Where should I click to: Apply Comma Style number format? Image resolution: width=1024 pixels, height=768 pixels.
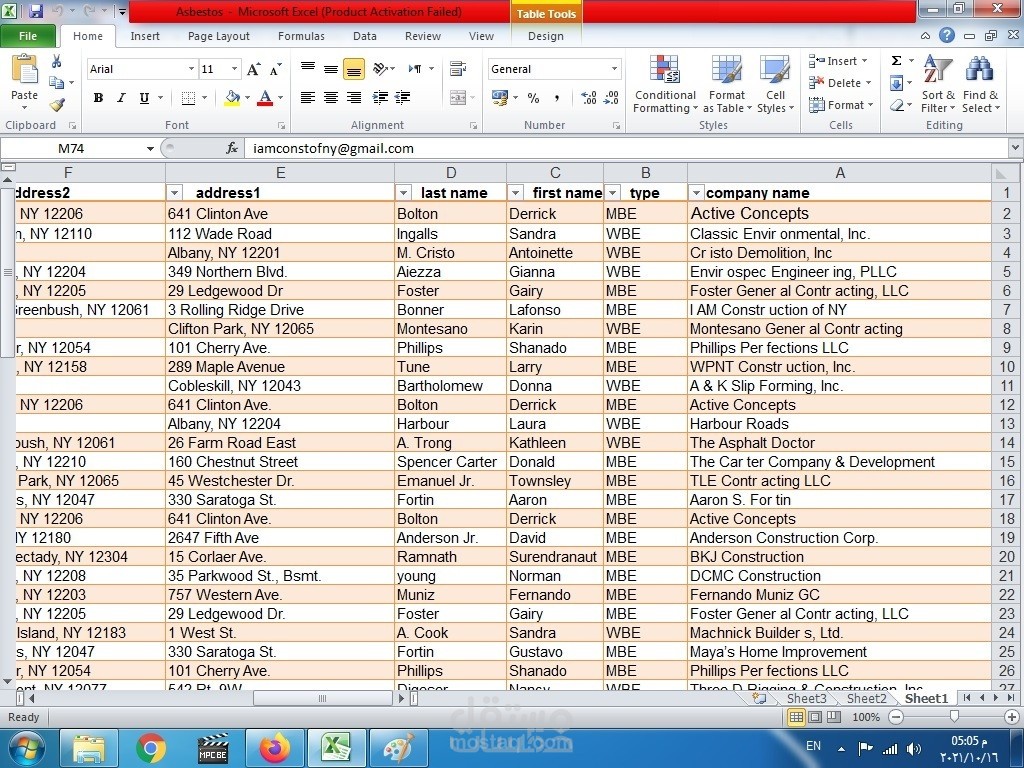(x=556, y=98)
